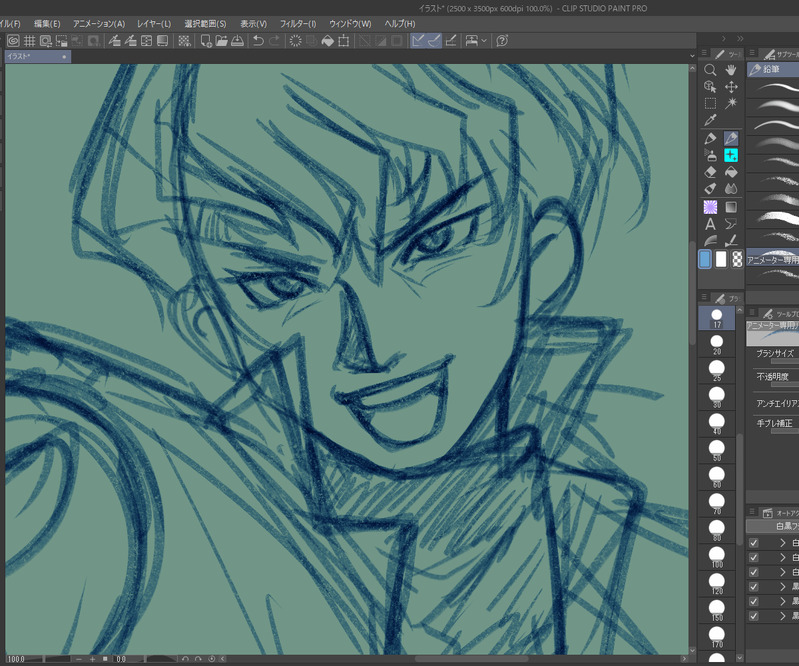The width and height of the screenshot is (799, 666).
Task: Select the Fill bucket tool in tool palette
Action: click(731, 172)
